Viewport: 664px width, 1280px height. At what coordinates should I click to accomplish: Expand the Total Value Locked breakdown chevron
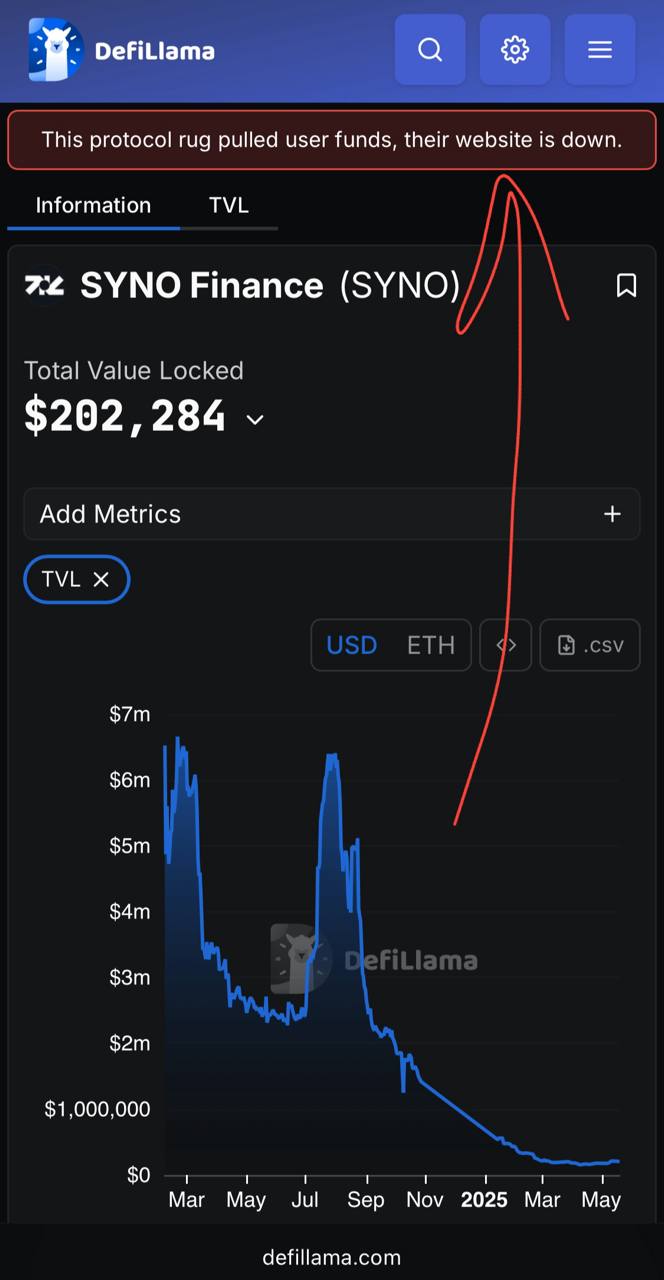[255, 420]
